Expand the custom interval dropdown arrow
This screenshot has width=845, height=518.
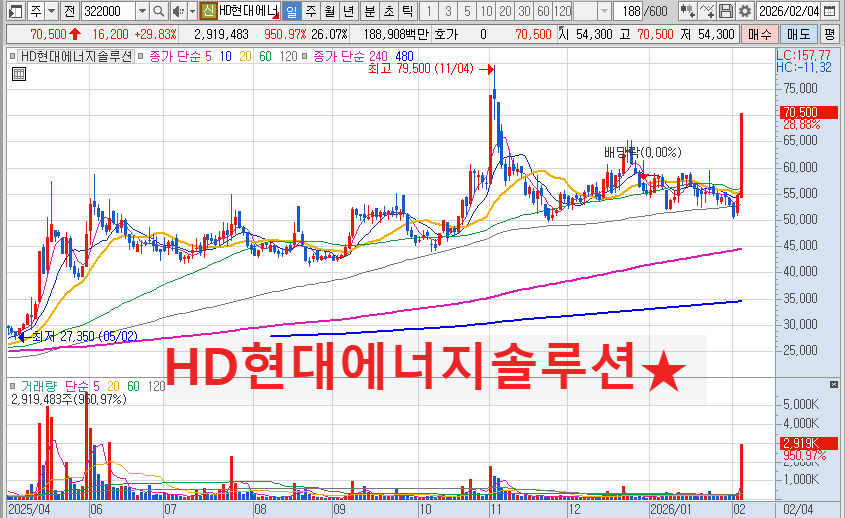coord(605,11)
